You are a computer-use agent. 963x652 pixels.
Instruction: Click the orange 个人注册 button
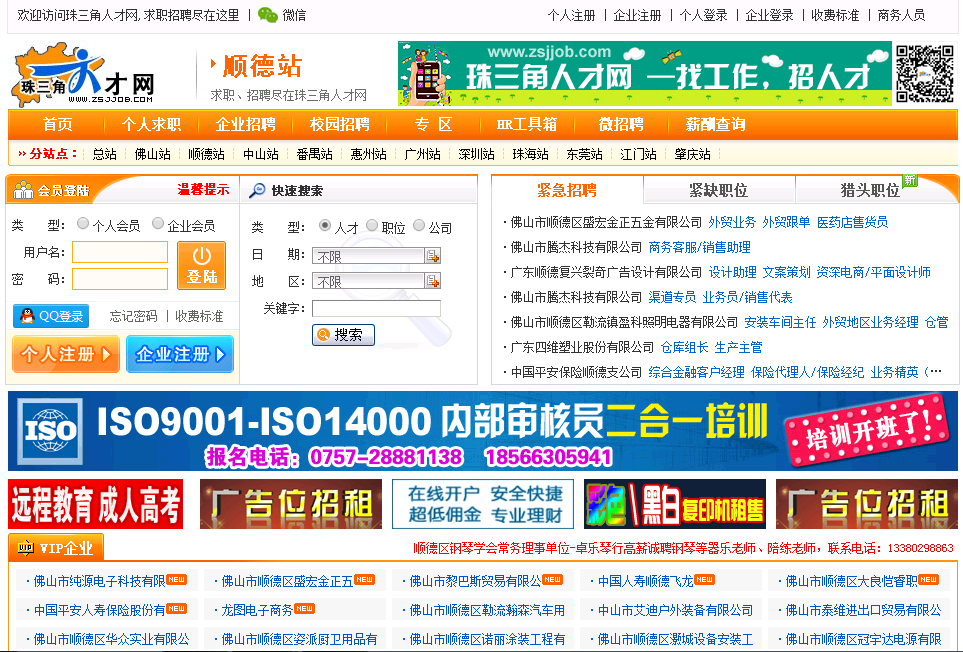(x=66, y=354)
